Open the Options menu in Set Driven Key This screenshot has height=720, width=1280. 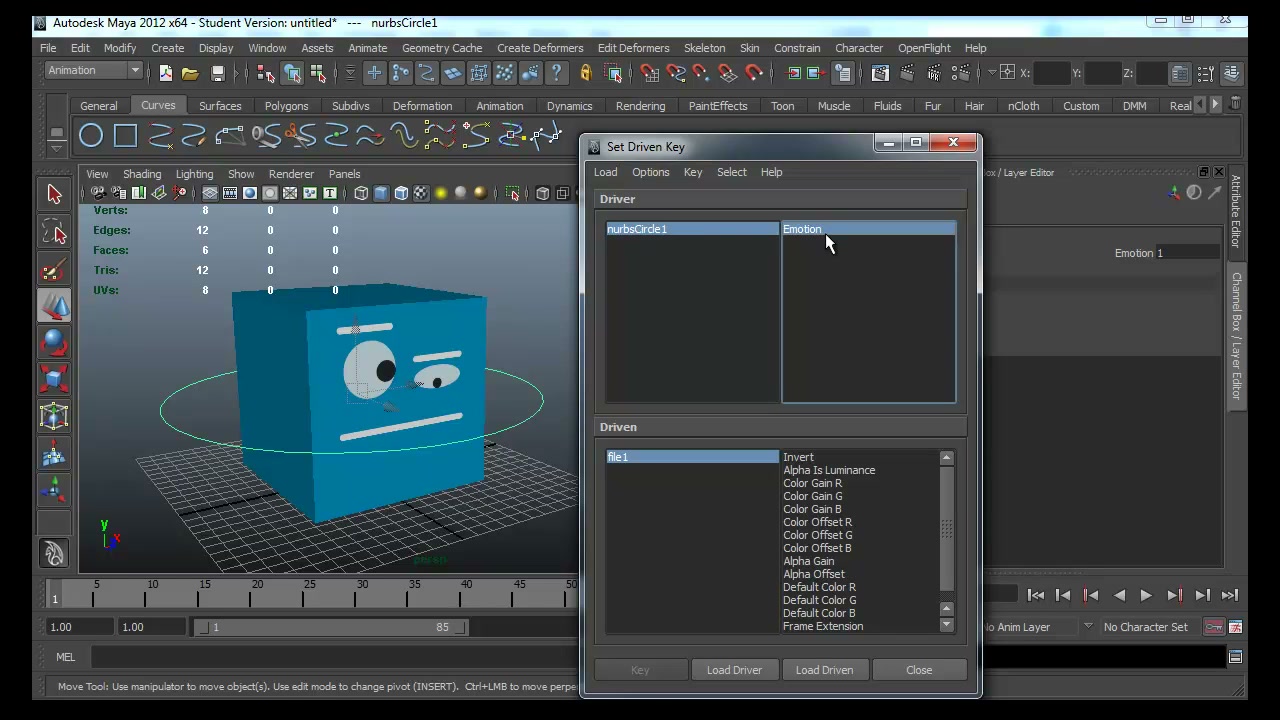[650, 172]
